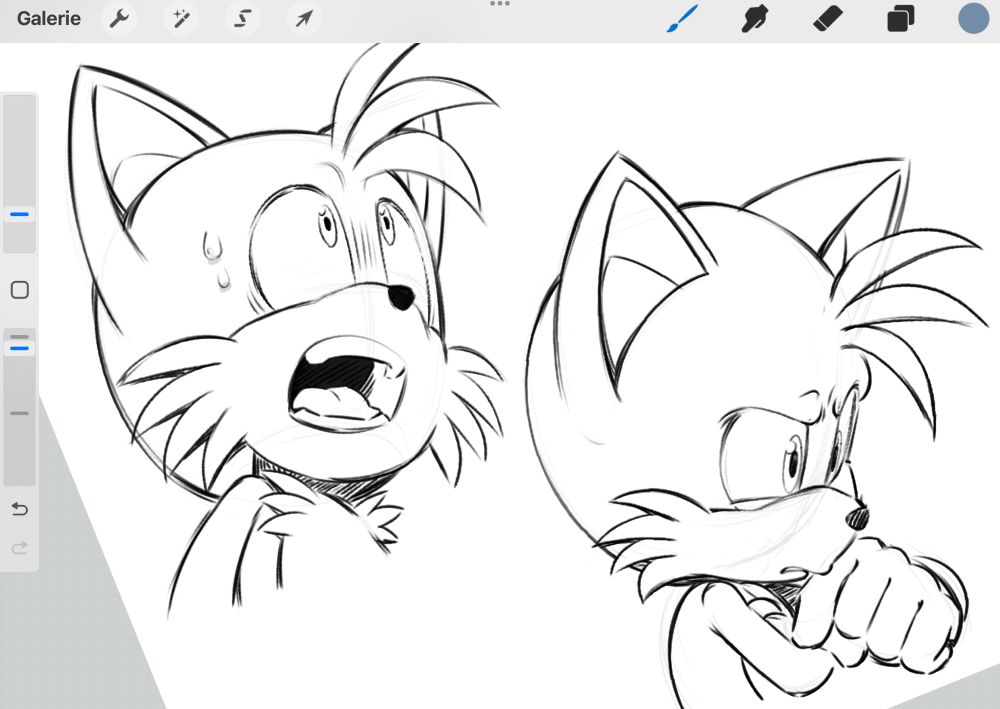Open the Actions wrench menu

pos(119,19)
